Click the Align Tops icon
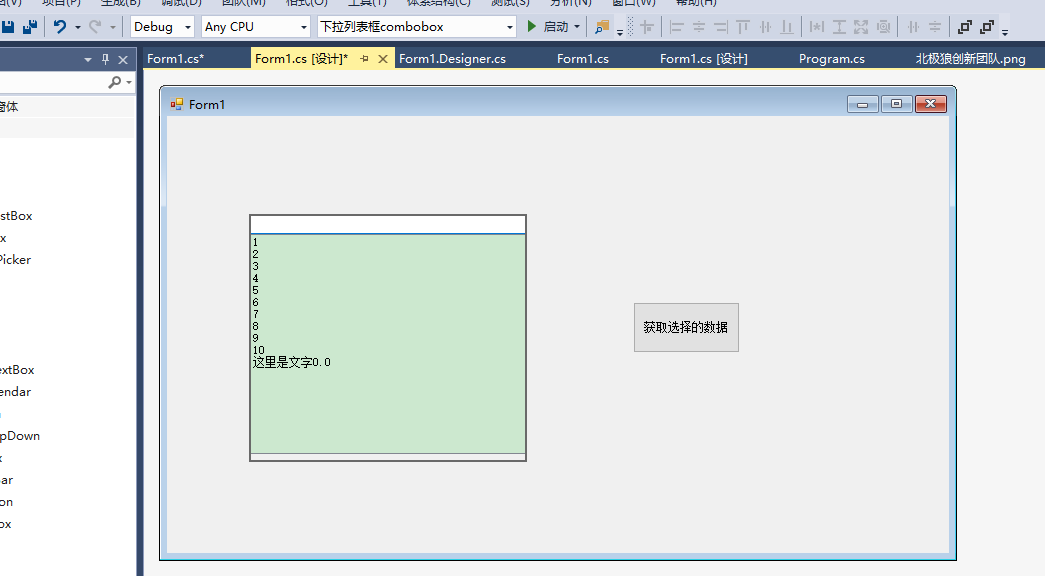Viewport: 1045px width, 576px height. [742, 28]
